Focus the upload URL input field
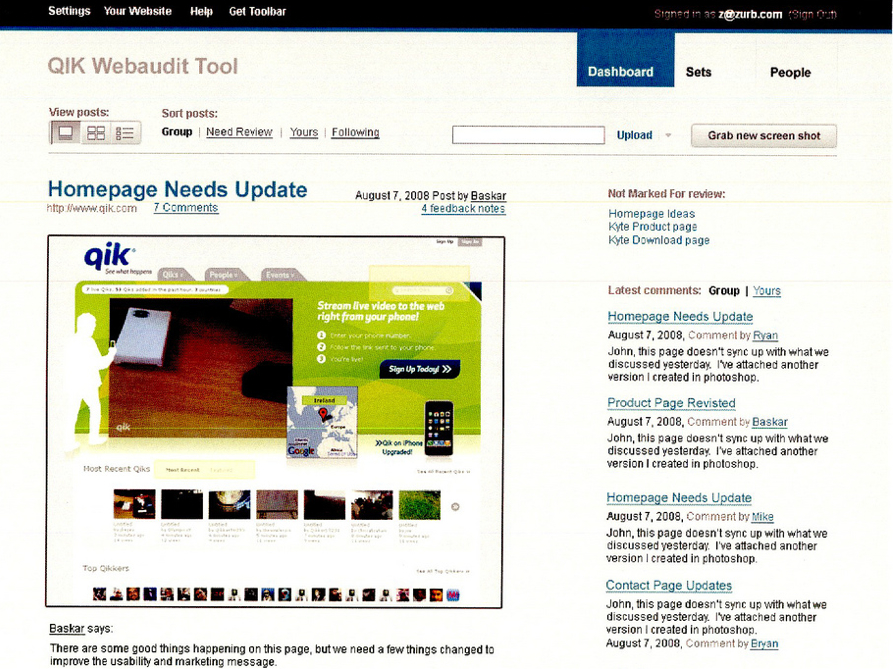 click(x=528, y=135)
